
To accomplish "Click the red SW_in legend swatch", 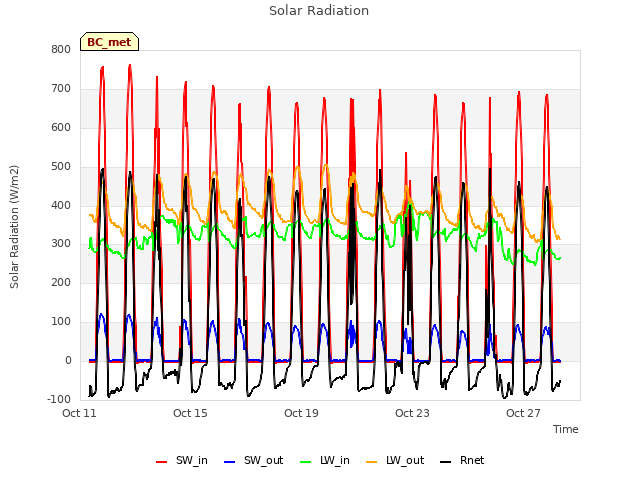I will pyautogui.click(x=162, y=462).
